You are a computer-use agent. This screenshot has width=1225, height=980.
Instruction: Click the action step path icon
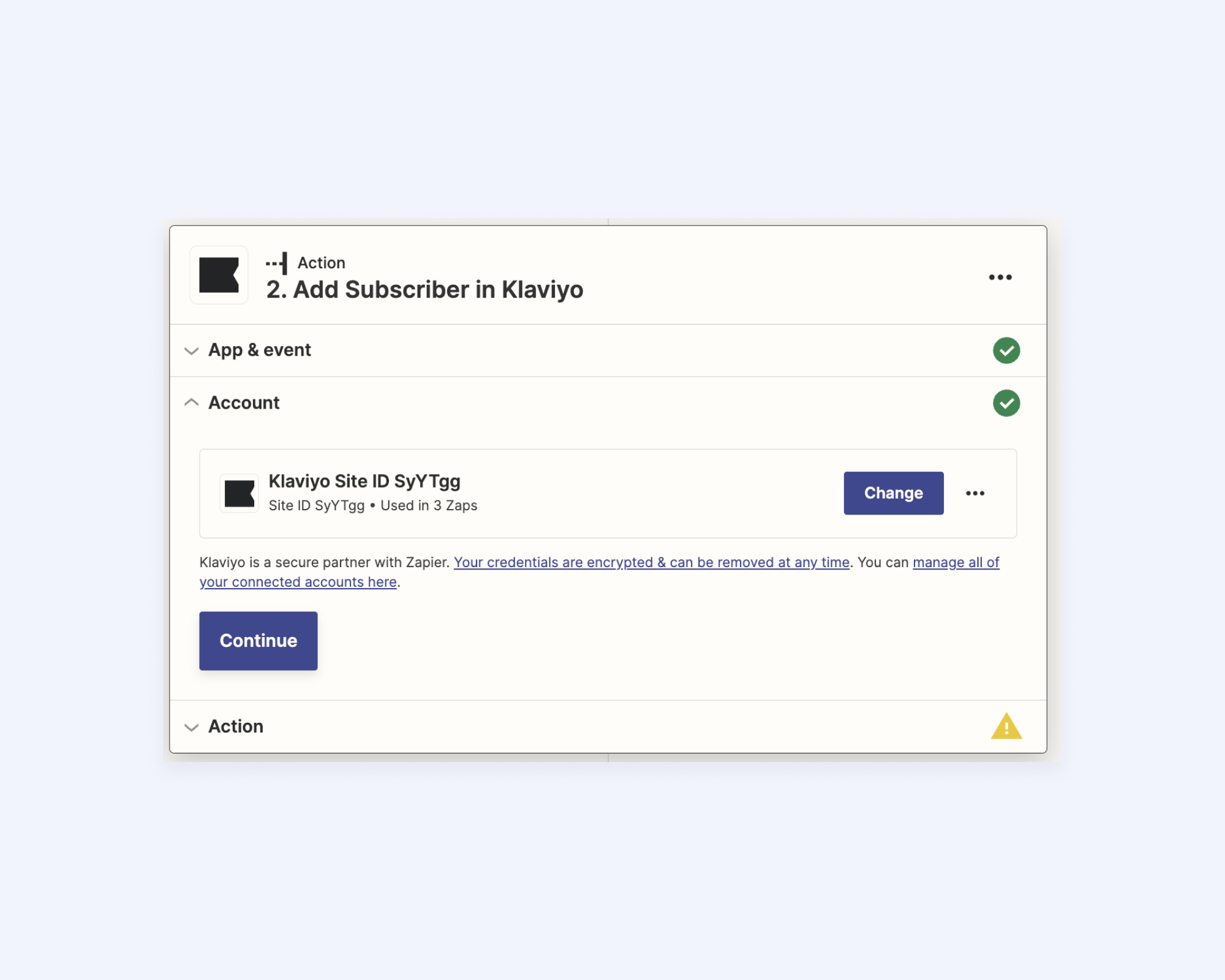click(277, 263)
